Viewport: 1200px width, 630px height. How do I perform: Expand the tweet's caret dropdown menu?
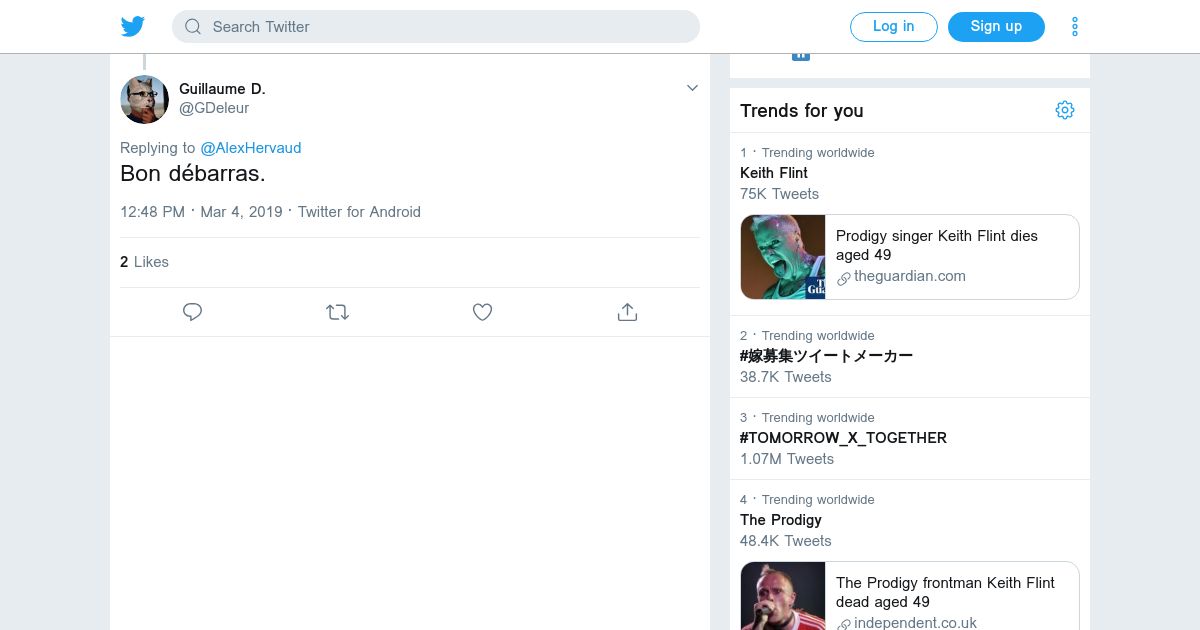point(692,88)
